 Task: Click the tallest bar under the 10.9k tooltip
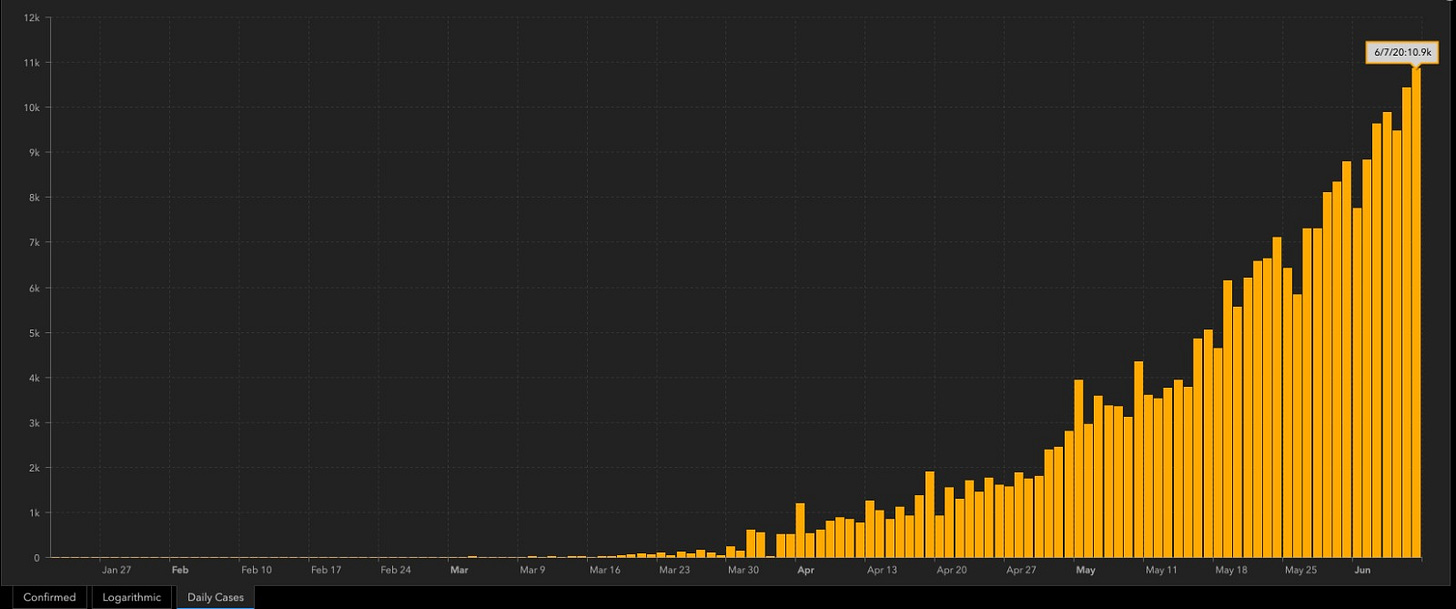pos(1416,312)
